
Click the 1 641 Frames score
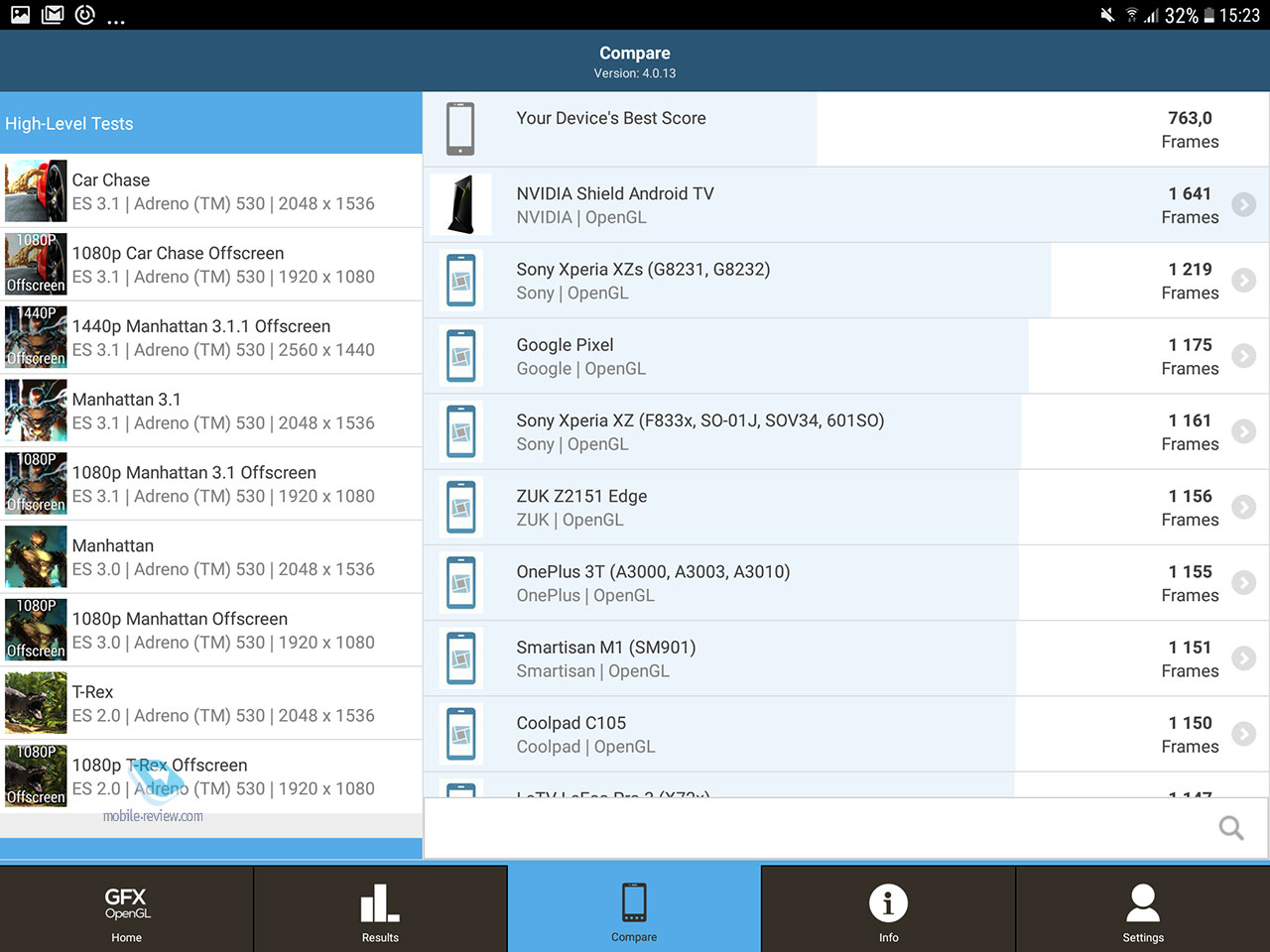click(1190, 205)
